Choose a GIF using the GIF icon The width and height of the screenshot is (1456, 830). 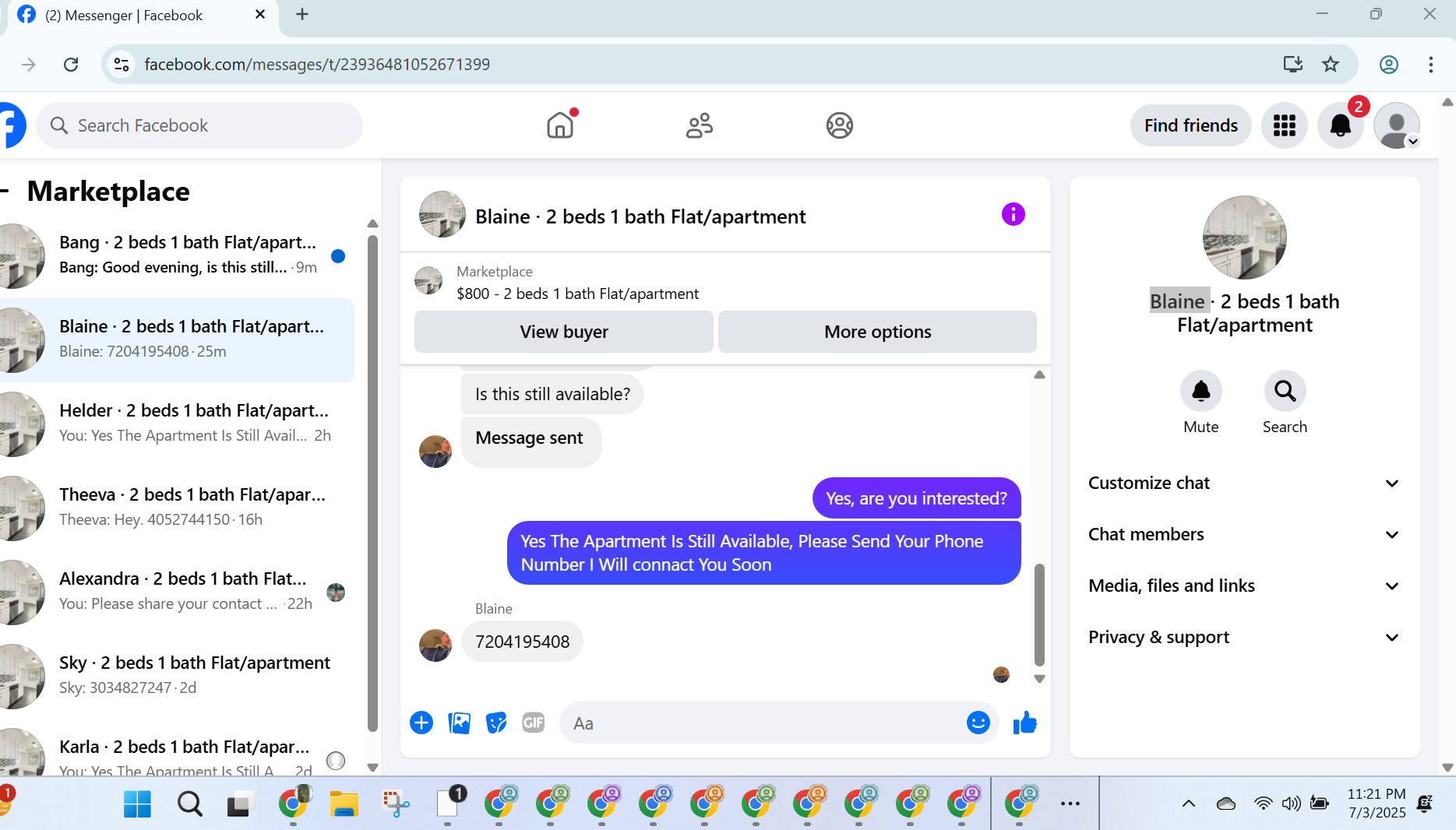(534, 723)
